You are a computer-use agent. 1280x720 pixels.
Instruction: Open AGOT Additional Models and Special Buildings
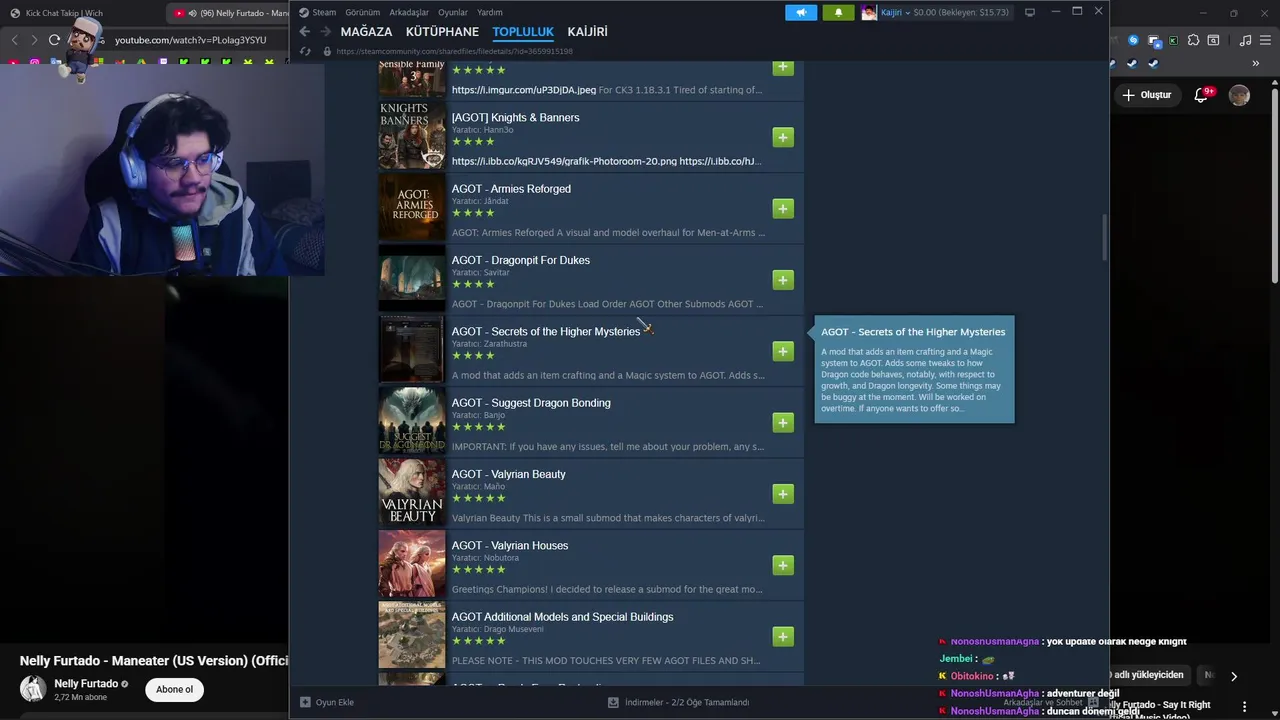562,617
